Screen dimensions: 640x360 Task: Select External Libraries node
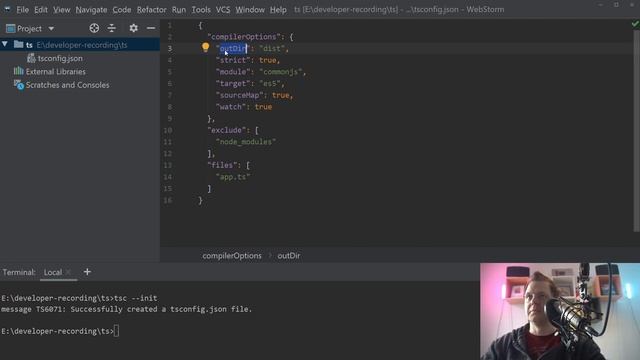[x=56, y=72]
